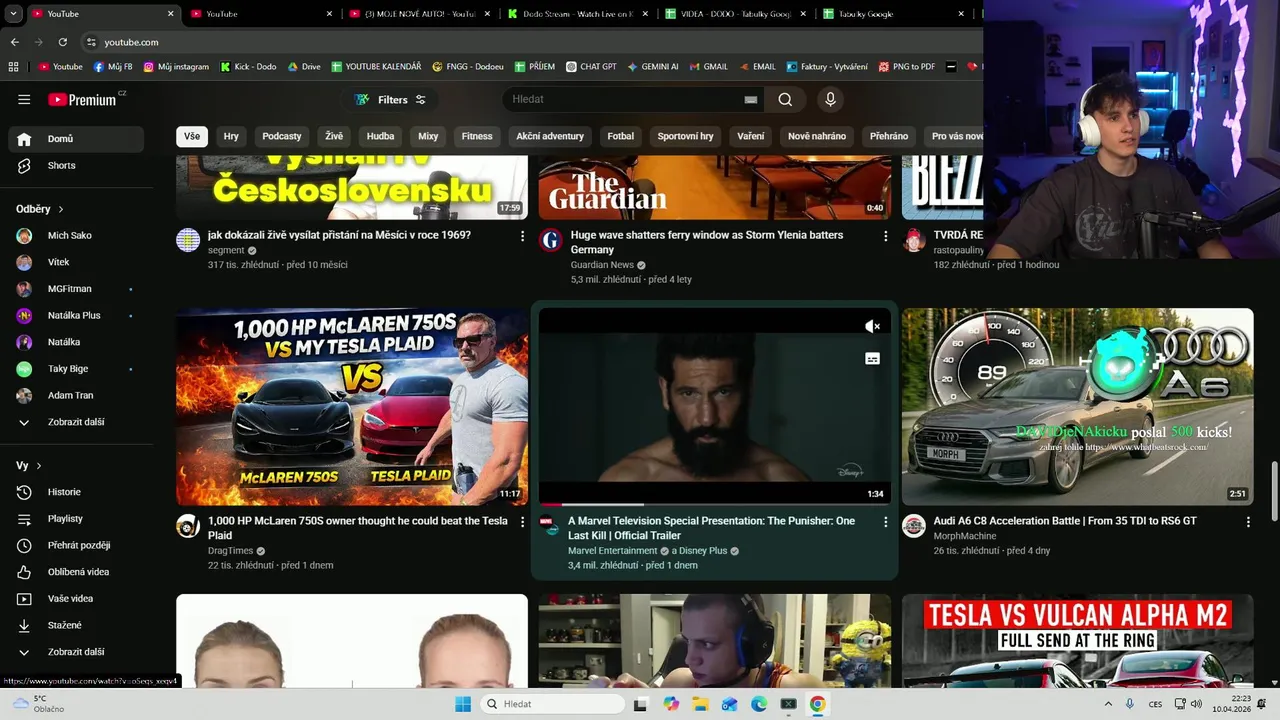Open the CHAT GPT bookmark
The image size is (1280, 720).
(x=591, y=67)
